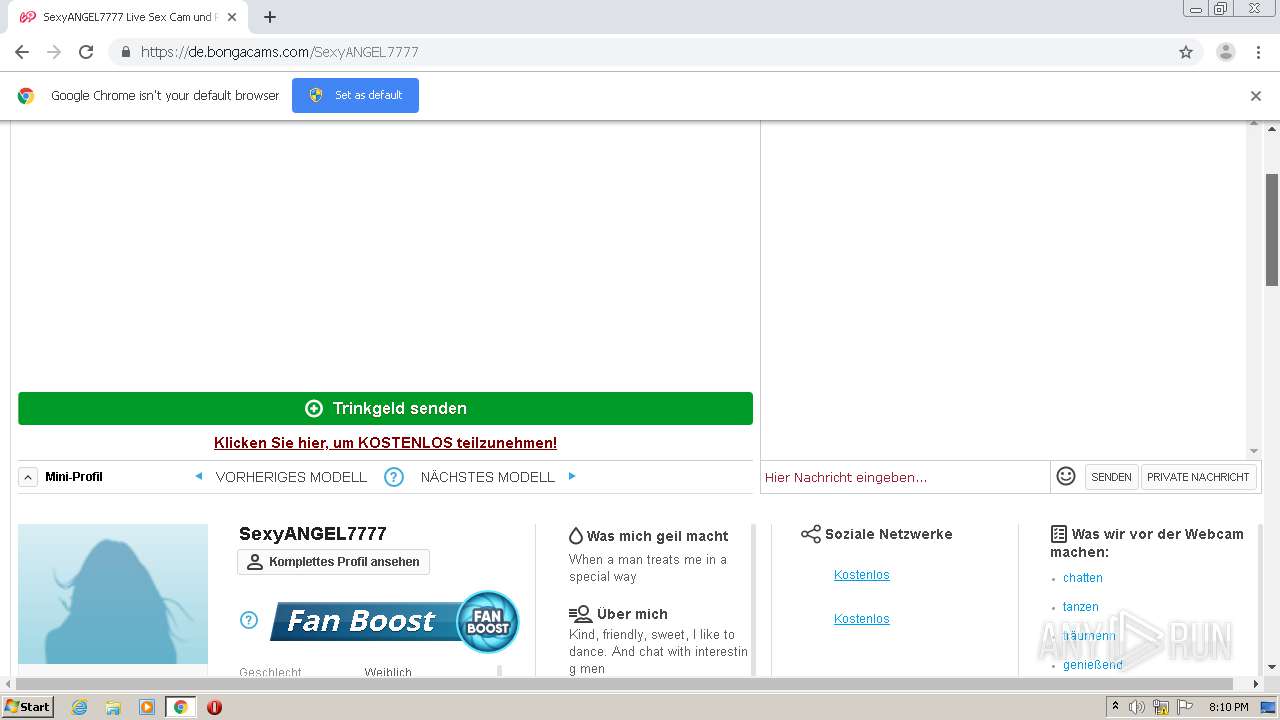Open Chrome profile avatar menu

[x=1225, y=52]
